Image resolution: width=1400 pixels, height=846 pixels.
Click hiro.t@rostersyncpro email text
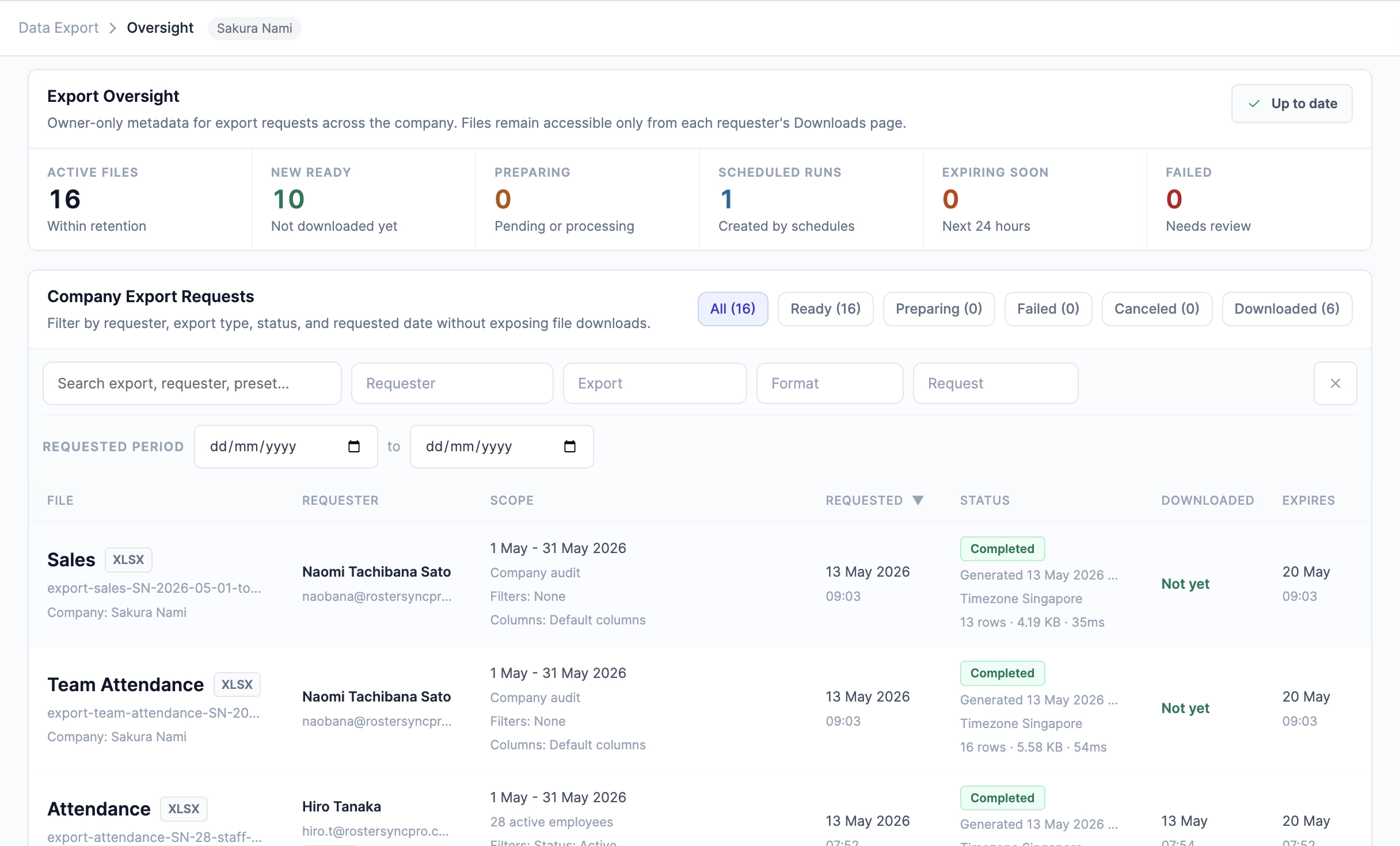(x=375, y=832)
